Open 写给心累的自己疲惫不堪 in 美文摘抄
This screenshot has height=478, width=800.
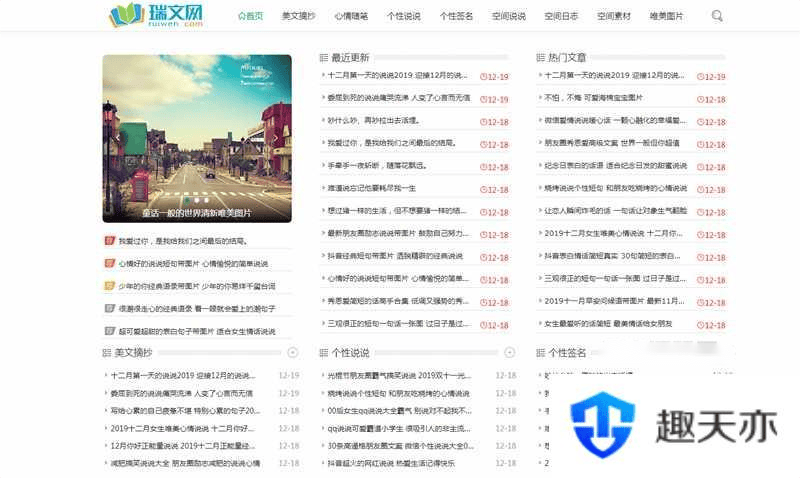(186, 411)
